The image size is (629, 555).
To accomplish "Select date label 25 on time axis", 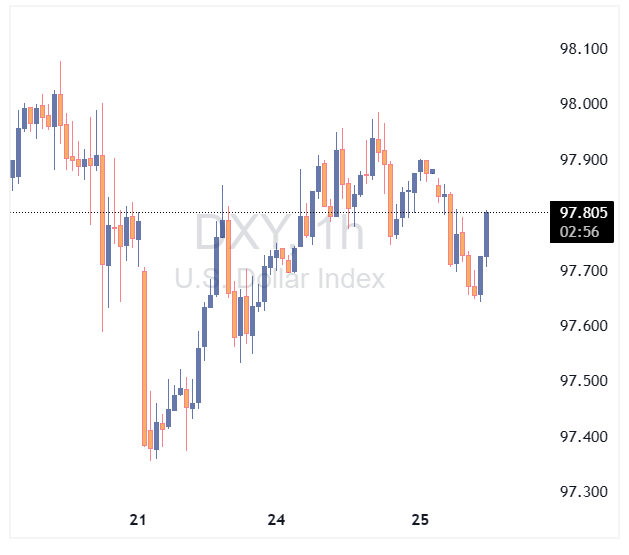I will pyautogui.click(x=420, y=520).
